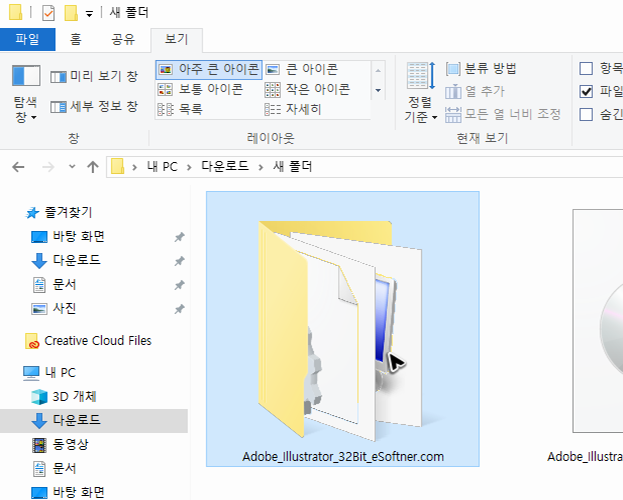Screen dimensions: 623x500
Task: Click the Adobe_Illustrator_32Bit_eSoftner.com folder name
Action: (343, 457)
